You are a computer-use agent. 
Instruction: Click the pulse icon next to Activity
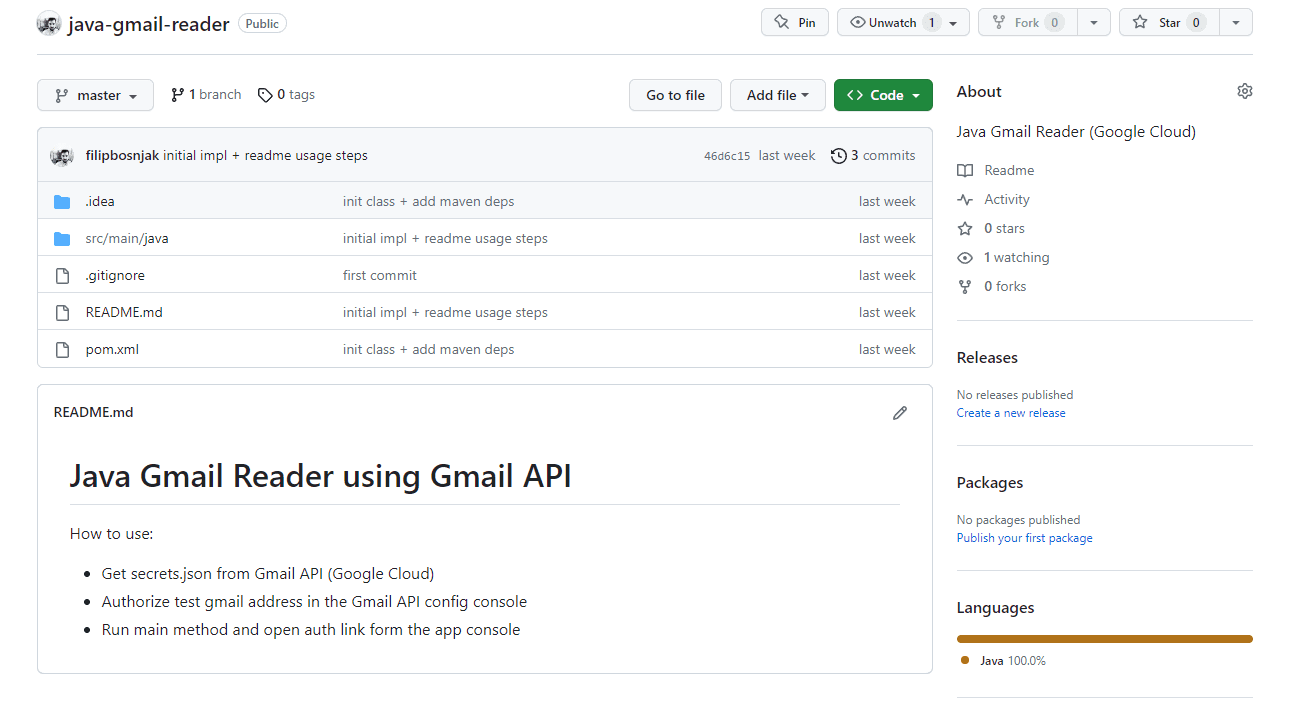point(965,199)
